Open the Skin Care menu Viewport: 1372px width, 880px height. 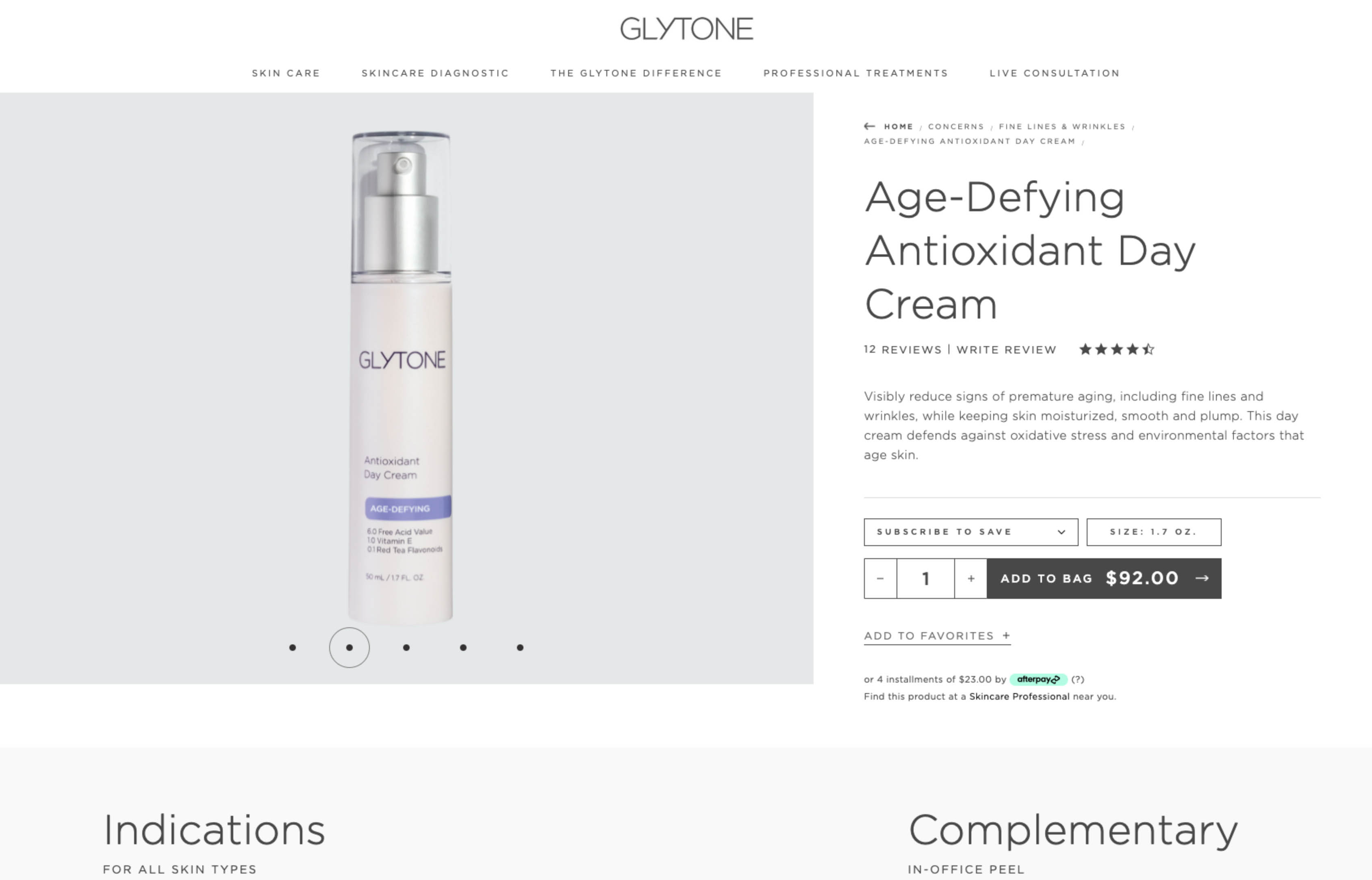286,73
